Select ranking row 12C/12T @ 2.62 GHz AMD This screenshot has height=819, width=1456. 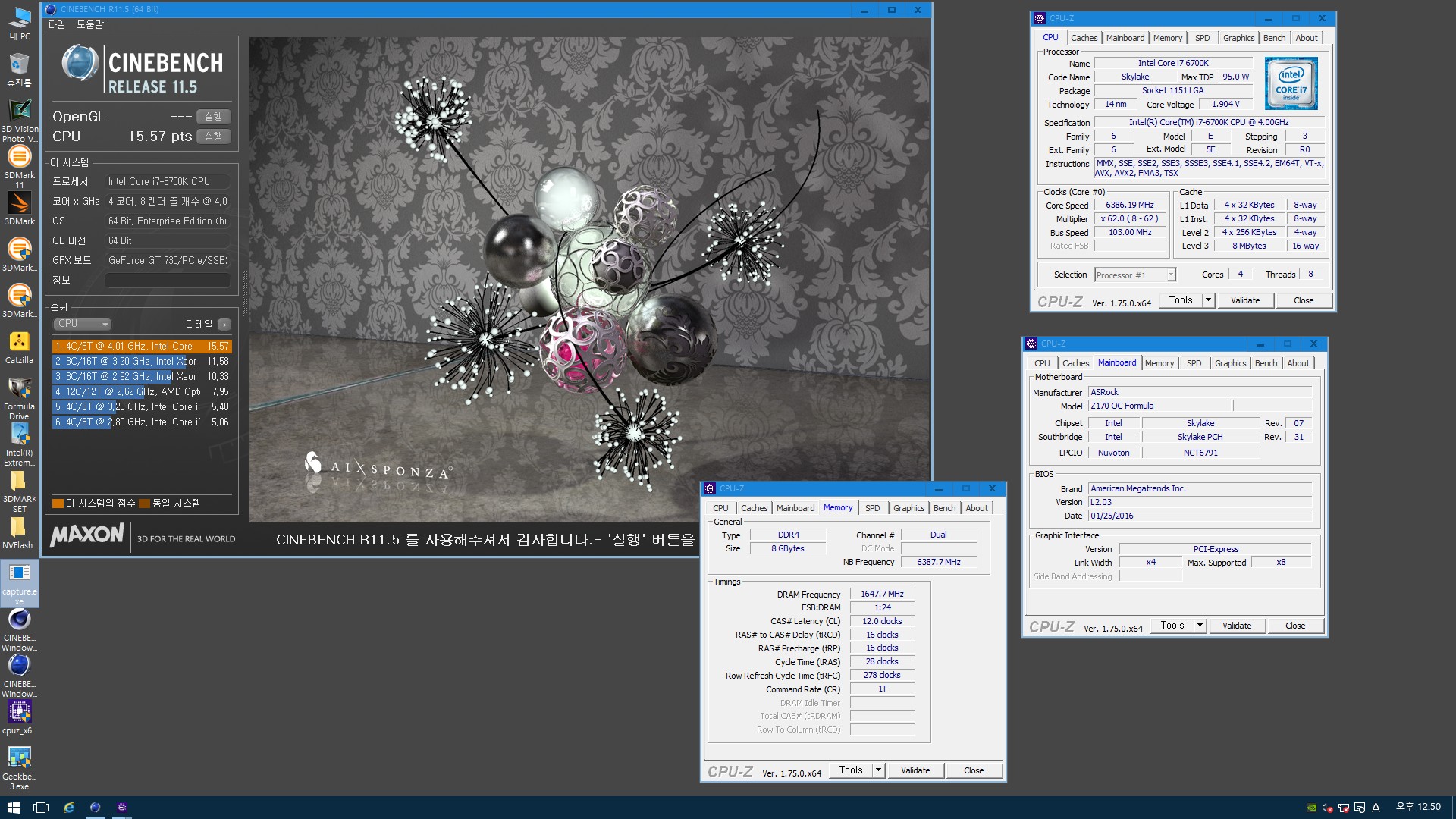[x=142, y=392]
